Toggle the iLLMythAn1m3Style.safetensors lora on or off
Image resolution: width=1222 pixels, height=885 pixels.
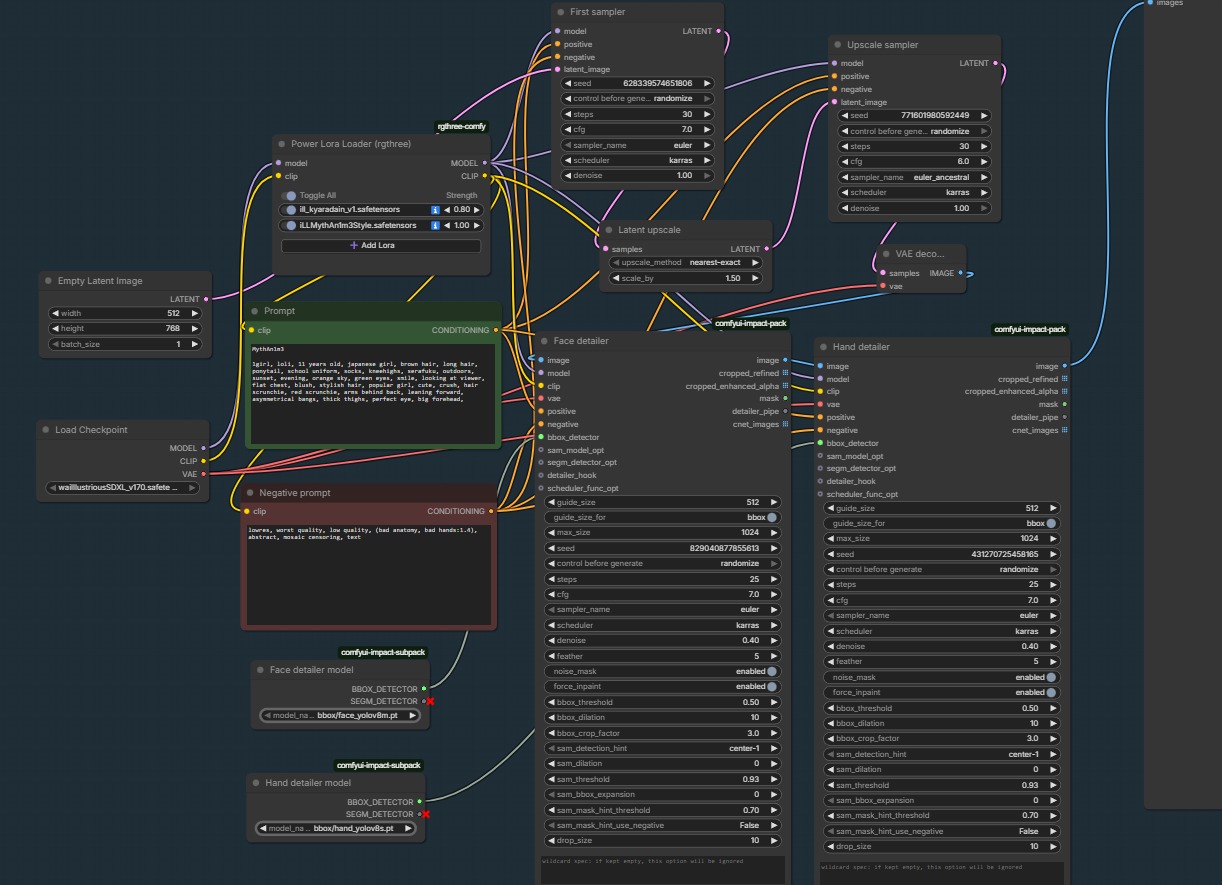pos(291,226)
